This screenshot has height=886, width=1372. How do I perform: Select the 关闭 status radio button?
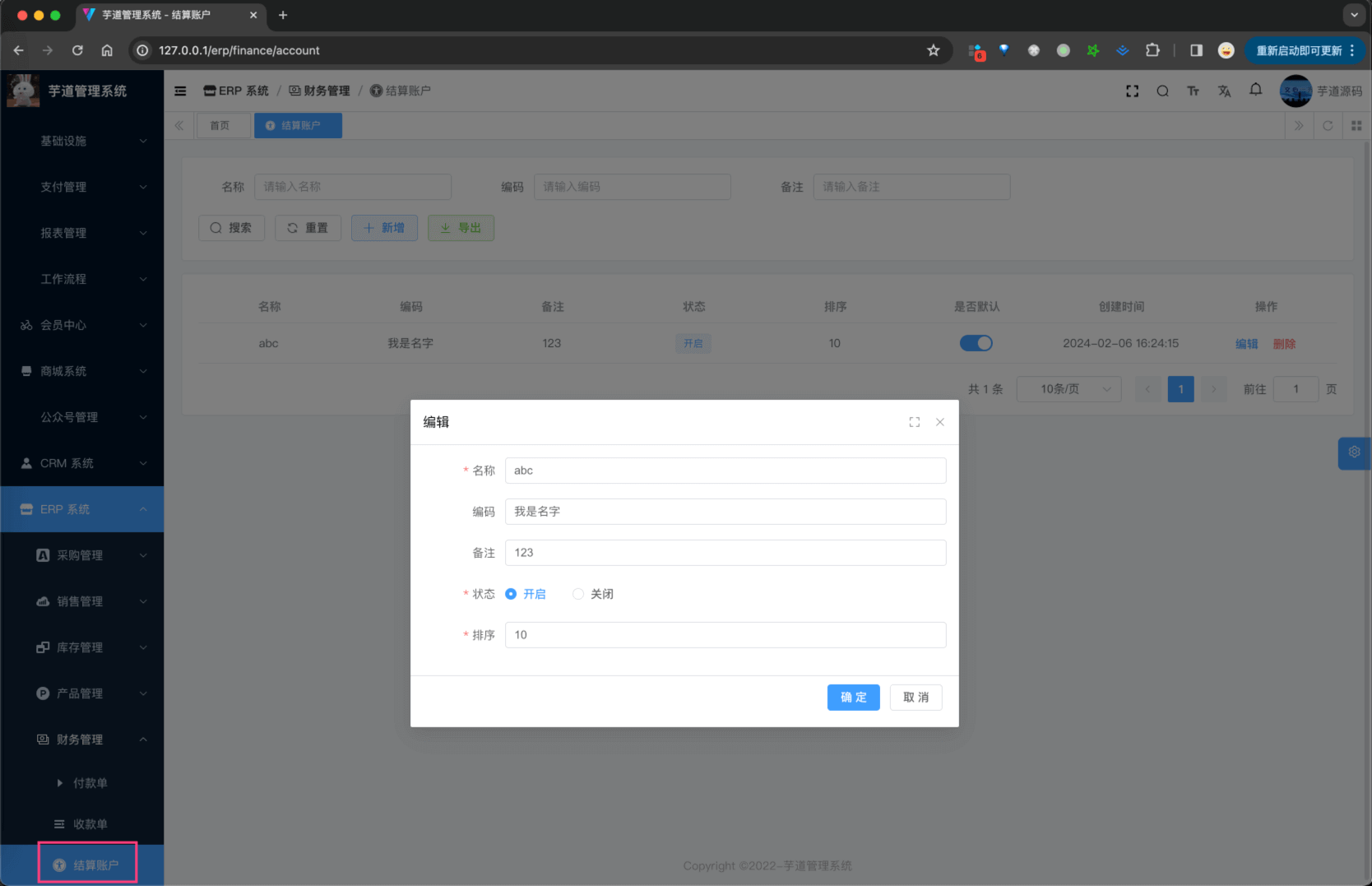pos(578,594)
